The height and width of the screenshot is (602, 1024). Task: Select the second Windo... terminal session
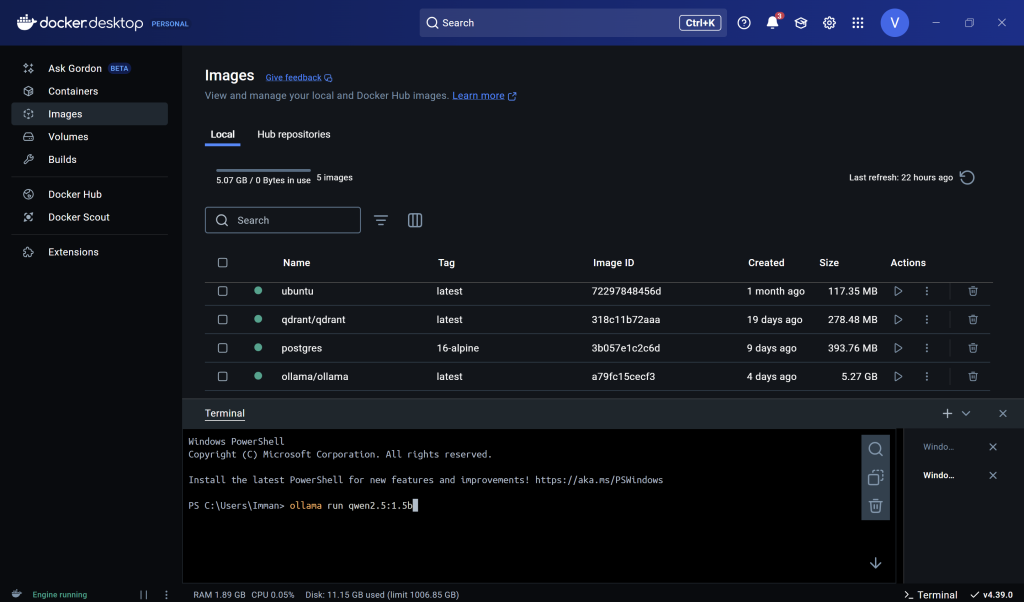tap(938, 475)
